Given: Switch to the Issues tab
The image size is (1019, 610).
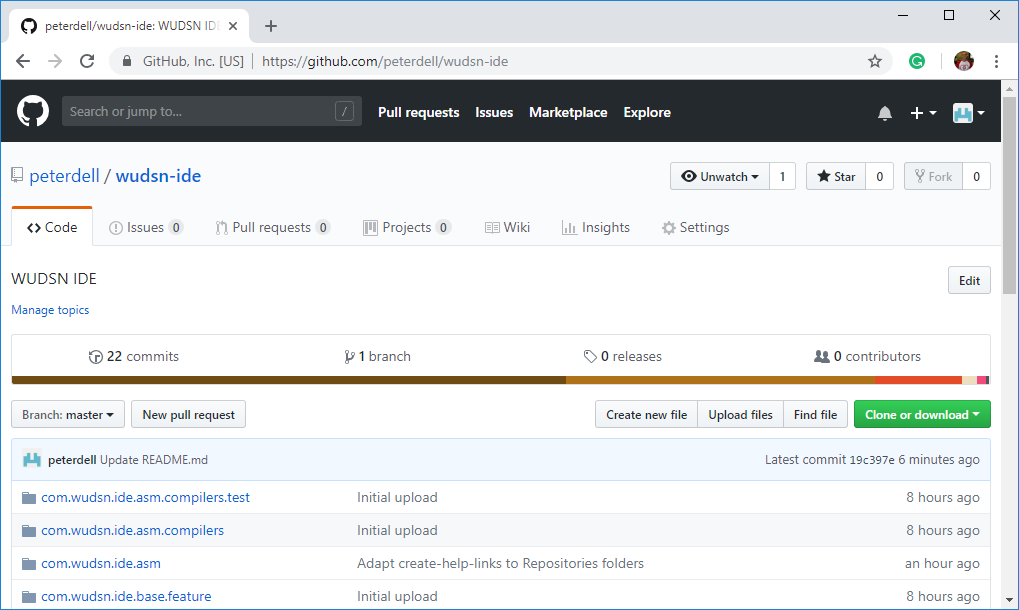Looking at the screenshot, I should click(x=145, y=228).
